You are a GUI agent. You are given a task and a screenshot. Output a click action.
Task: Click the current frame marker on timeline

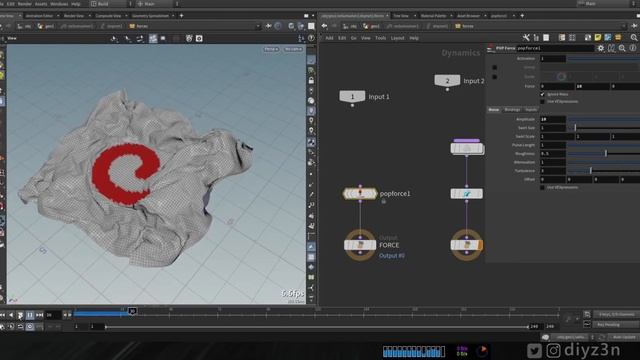pyautogui.click(x=132, y=311)
